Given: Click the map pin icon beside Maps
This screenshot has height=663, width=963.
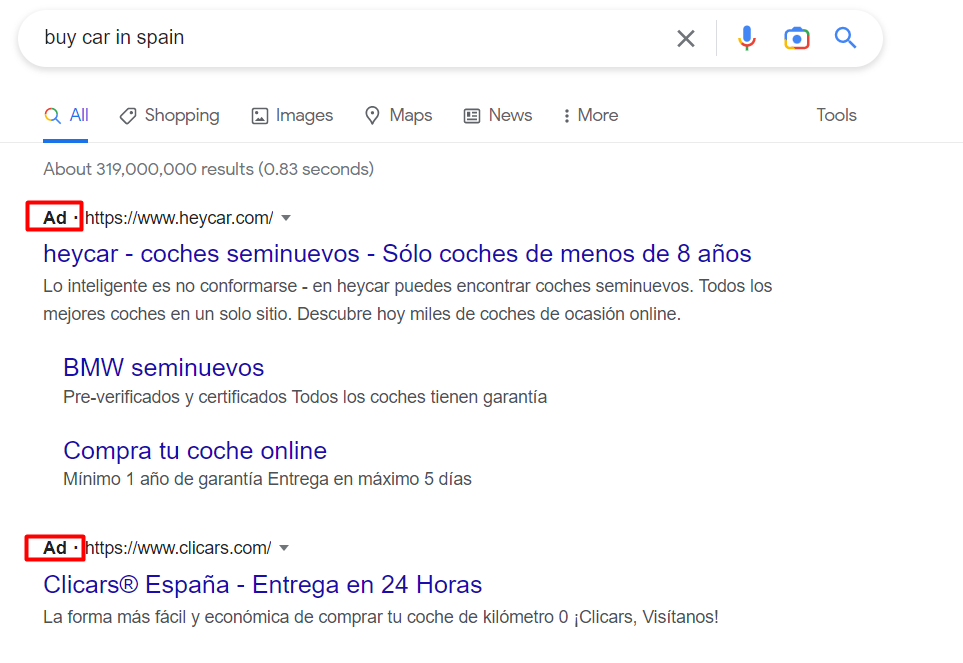Looking at the screenshot, I should point(372,115).
